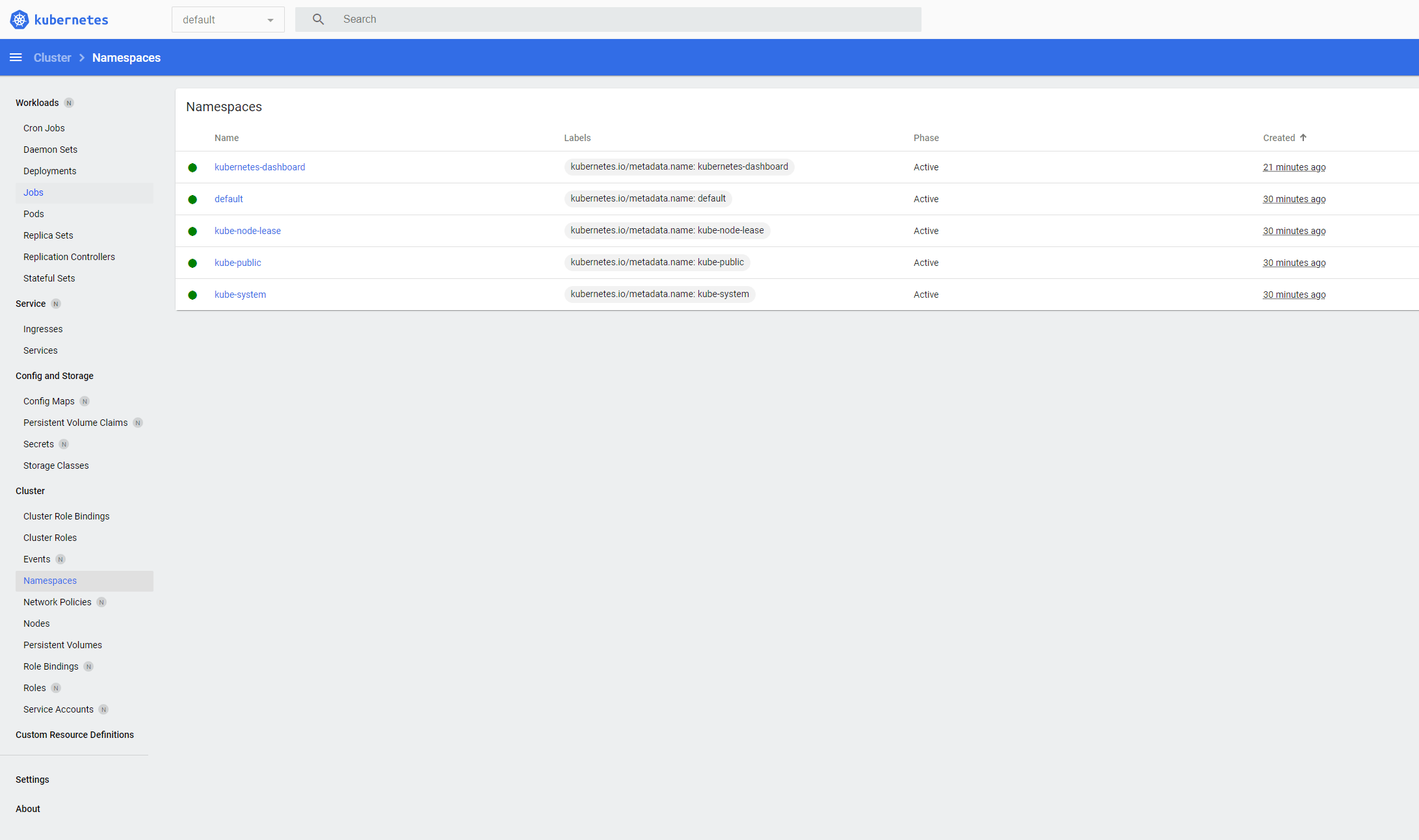
Task: Click the search magnifier icon
Action: pos(318,20)
